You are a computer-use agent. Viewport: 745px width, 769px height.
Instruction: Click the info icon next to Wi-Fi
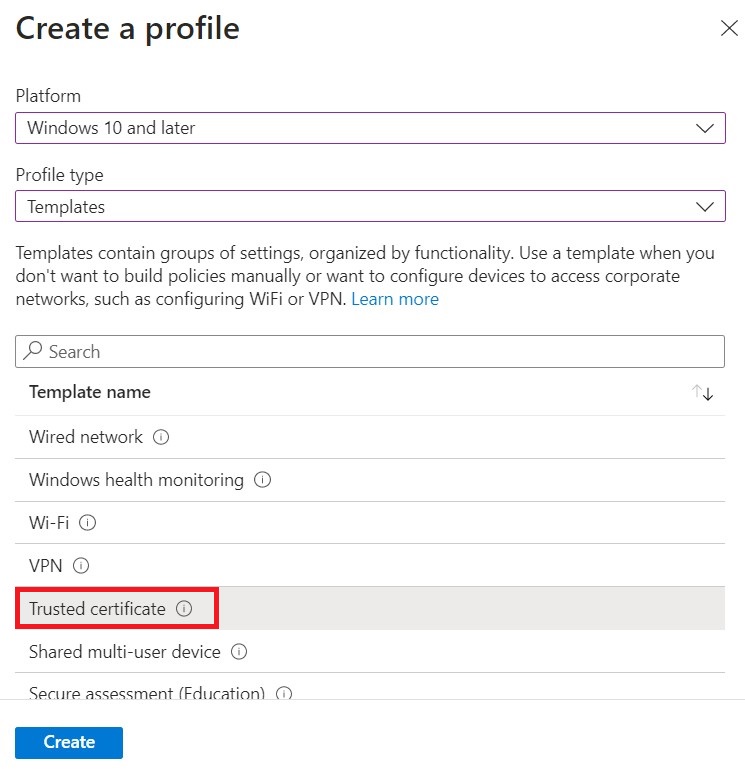pos(88,522)
